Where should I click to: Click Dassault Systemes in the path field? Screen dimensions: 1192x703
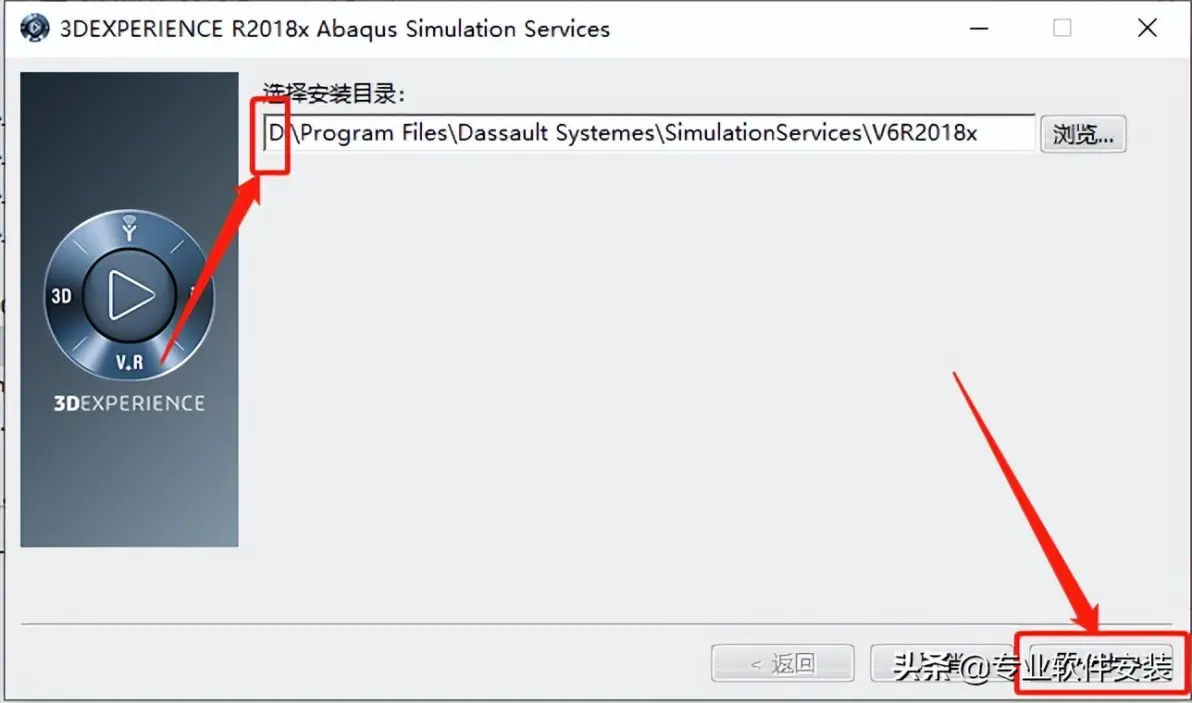(556, 133)
